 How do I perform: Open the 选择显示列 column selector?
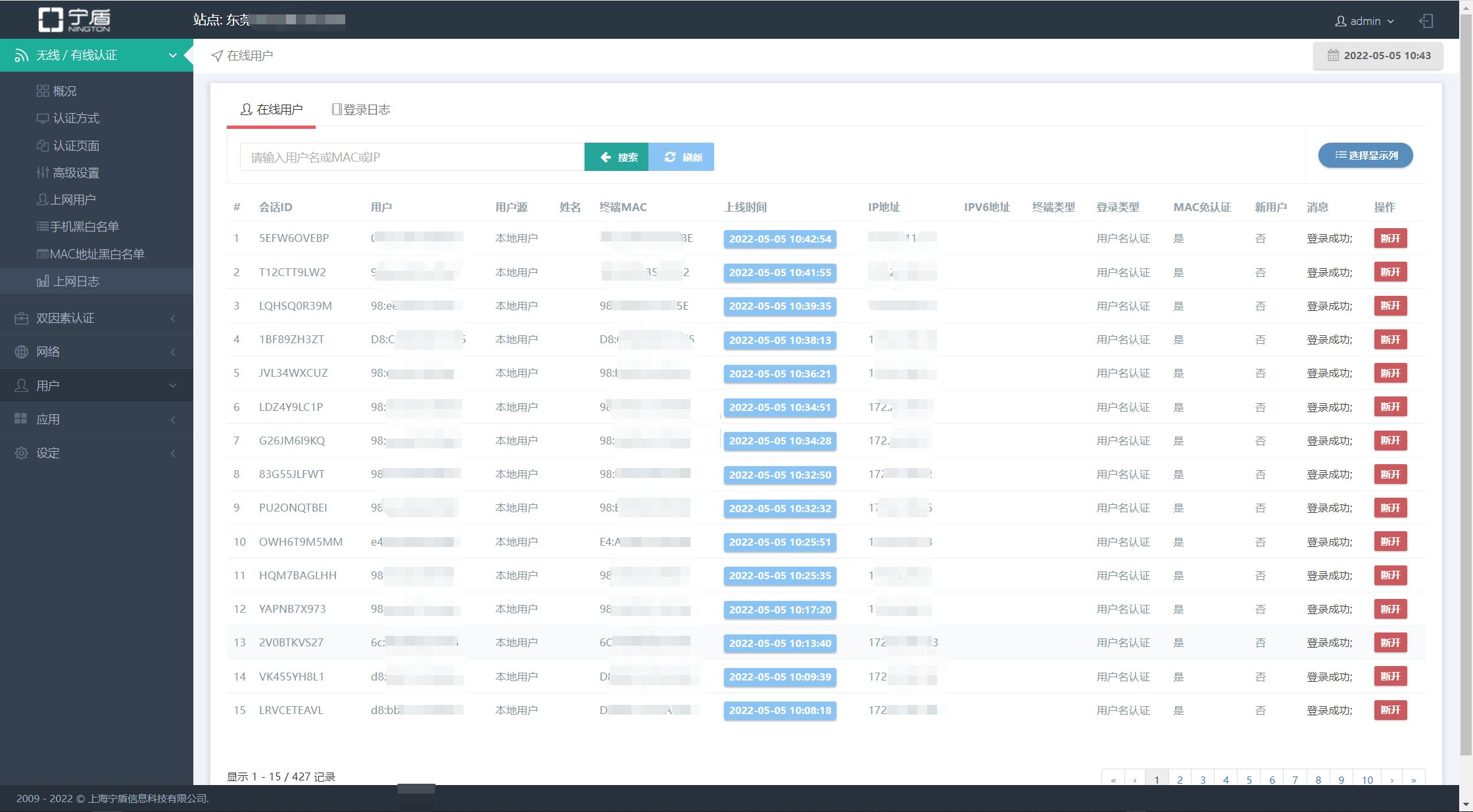pyautogui.click(x=1365, y=155)
